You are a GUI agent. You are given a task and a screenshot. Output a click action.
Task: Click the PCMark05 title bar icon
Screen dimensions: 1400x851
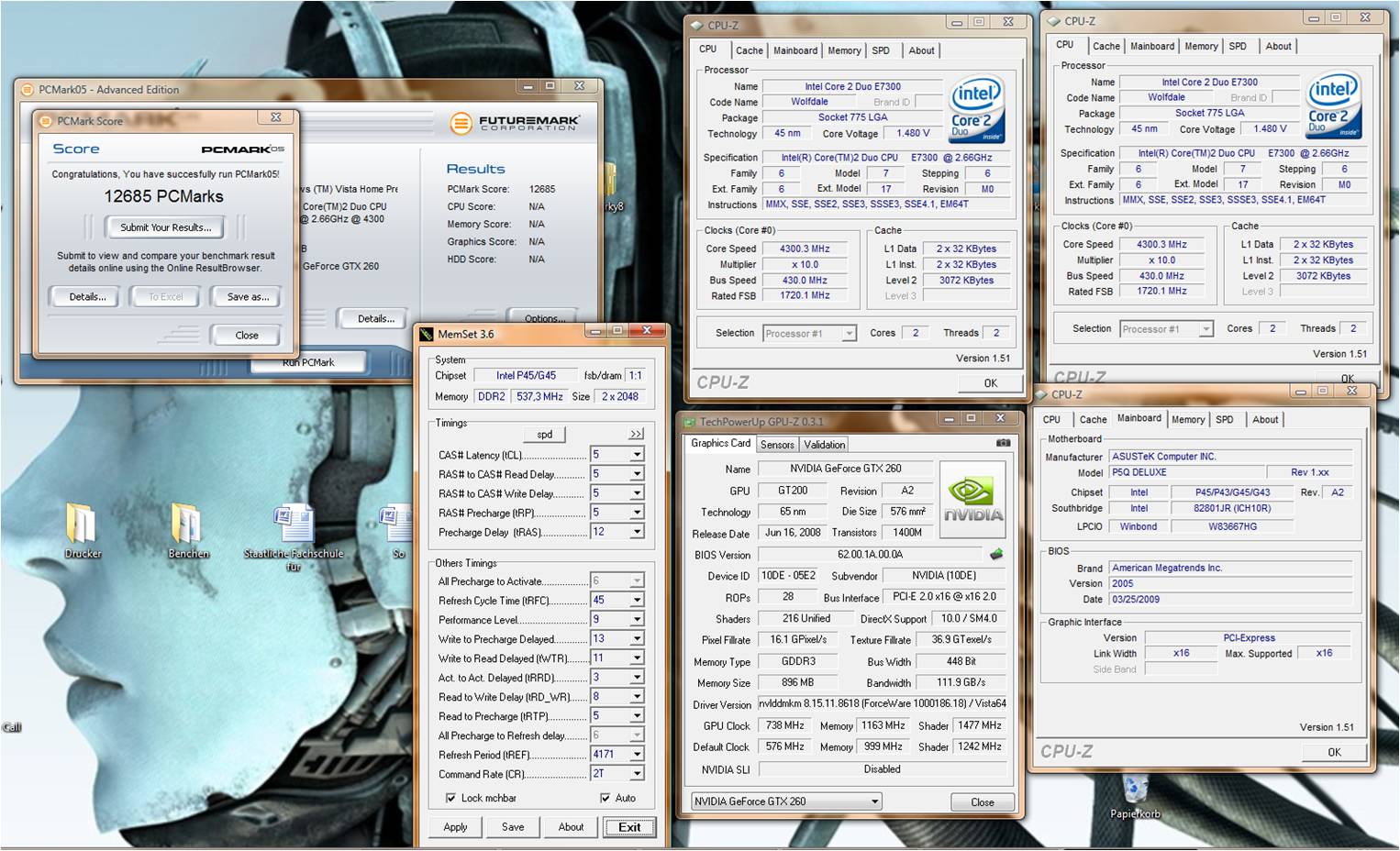click(28, 89)
